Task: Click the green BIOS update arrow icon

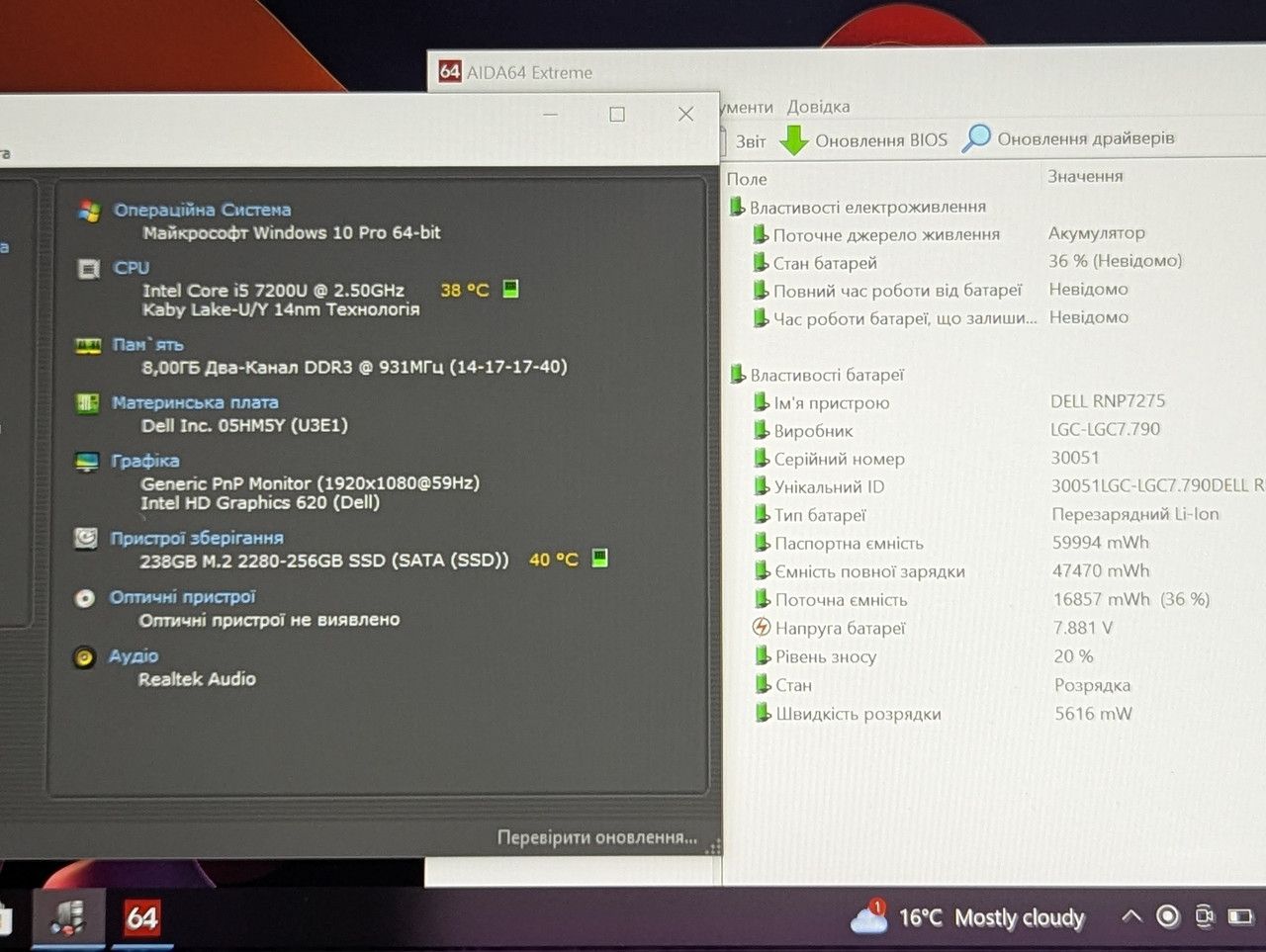Action: point(793,140)
